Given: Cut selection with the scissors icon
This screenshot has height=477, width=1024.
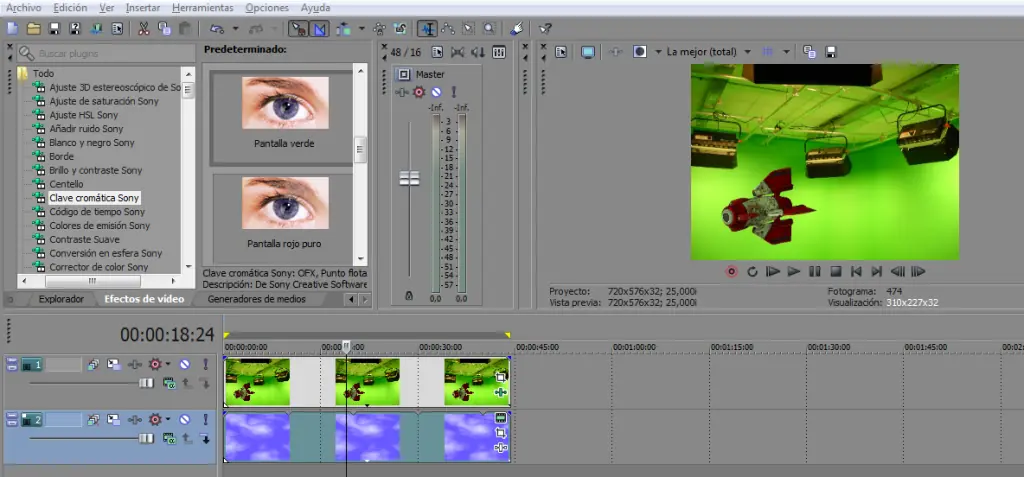Looking at the screenshot, I should click(144, 29).
